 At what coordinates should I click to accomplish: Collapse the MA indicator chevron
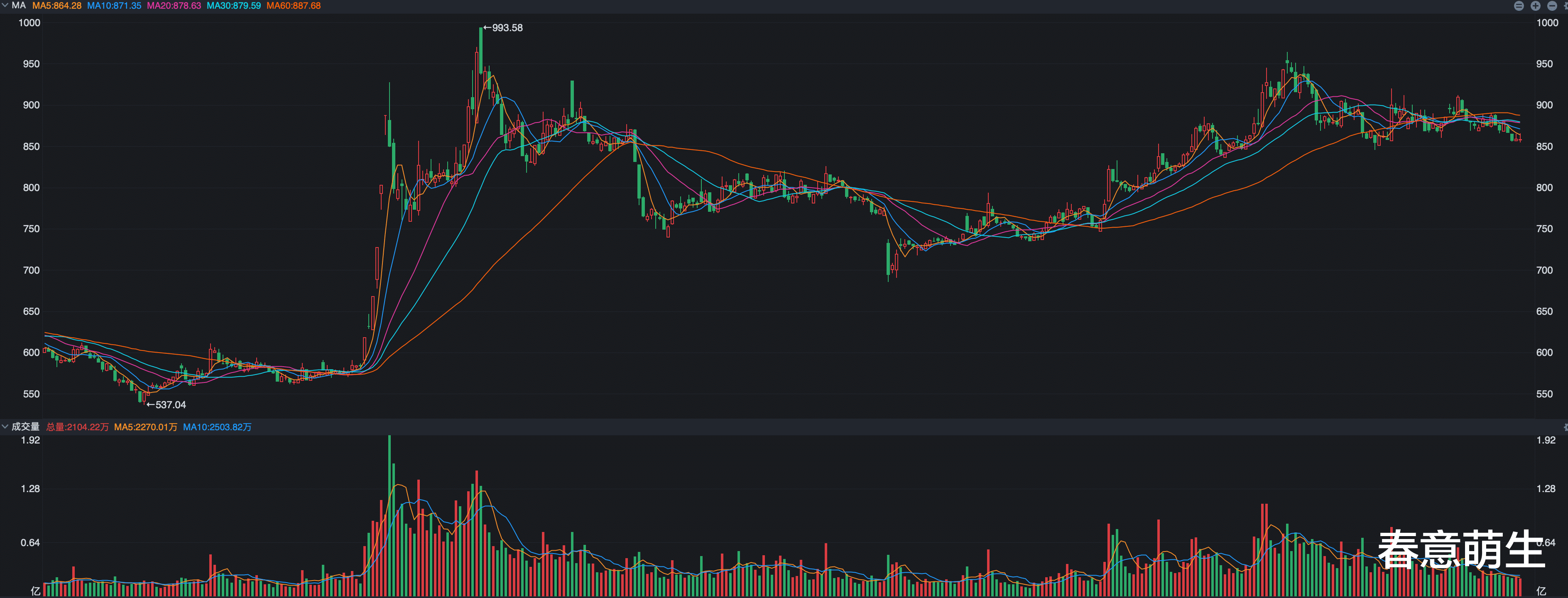coord(5,5)
